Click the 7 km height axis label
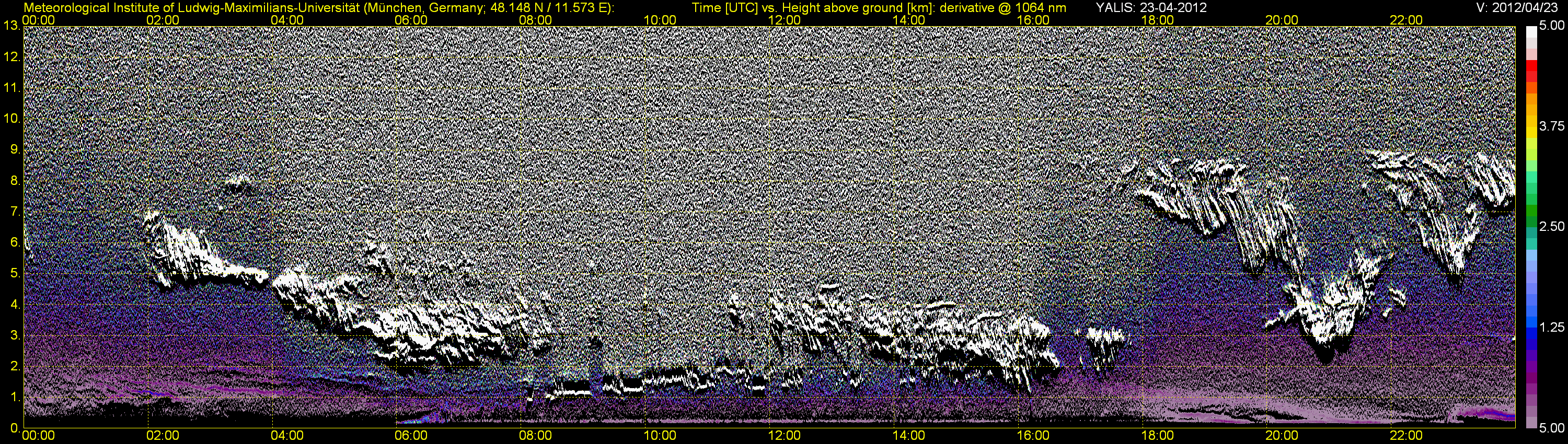The width and height of the screenshot is (1568, 444). (15, 212)
